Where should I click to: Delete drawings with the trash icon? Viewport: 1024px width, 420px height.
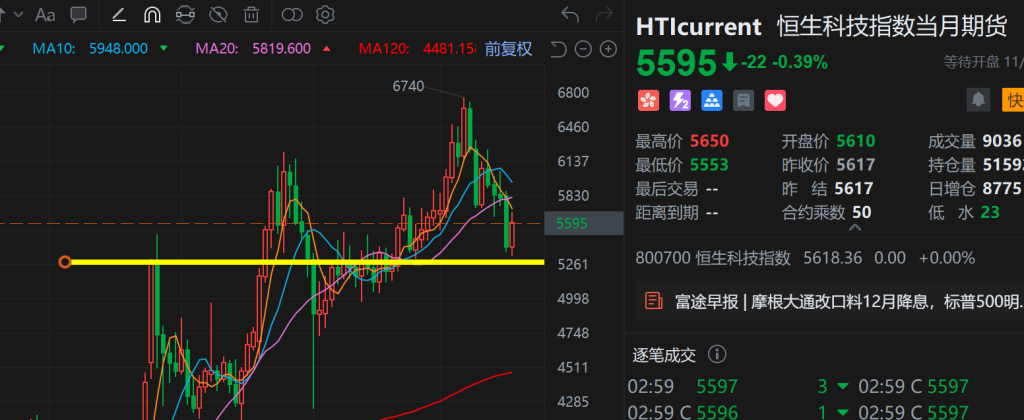coord(251,15)
